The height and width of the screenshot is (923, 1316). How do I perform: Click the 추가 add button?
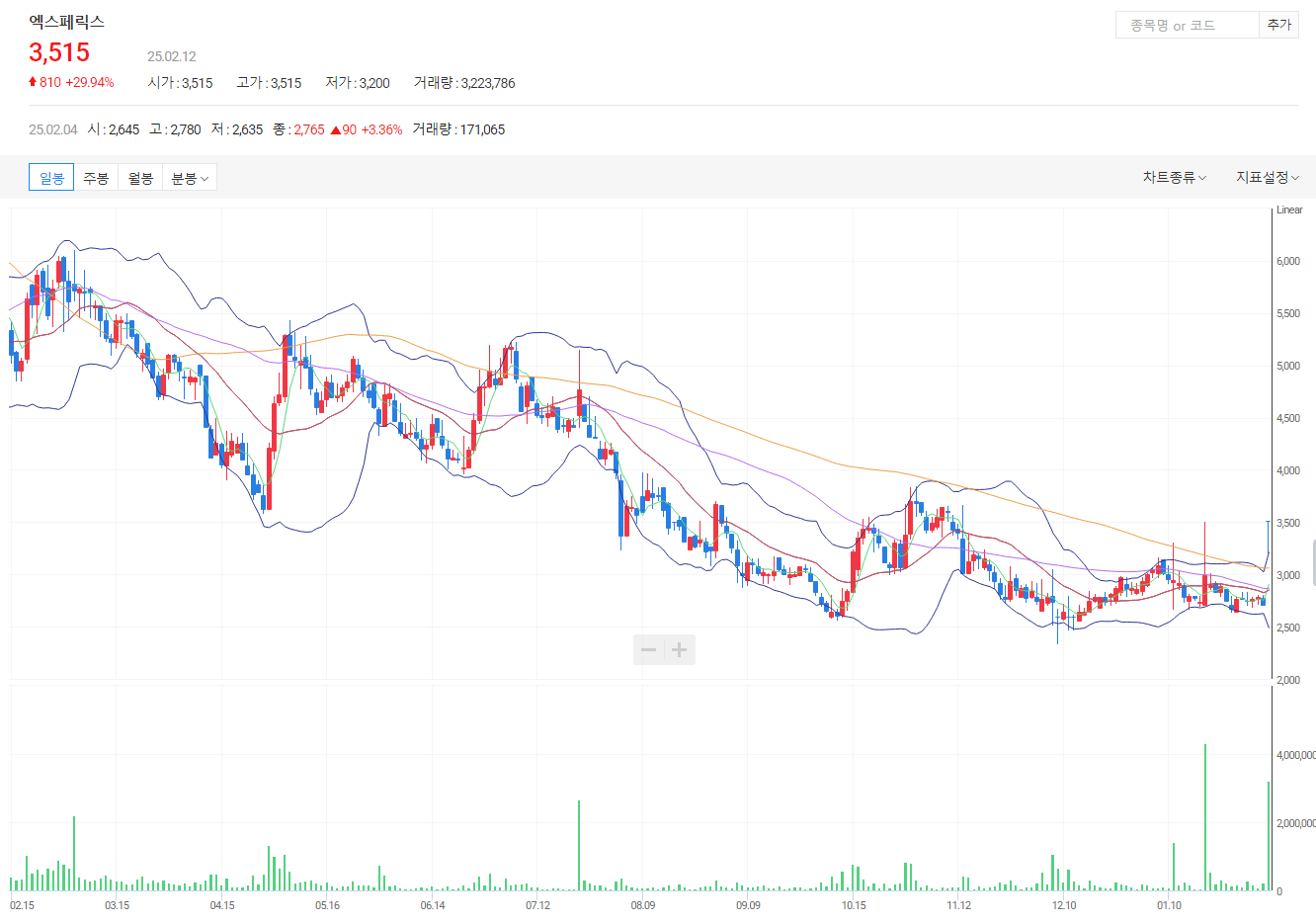[x=1279, y=25]
